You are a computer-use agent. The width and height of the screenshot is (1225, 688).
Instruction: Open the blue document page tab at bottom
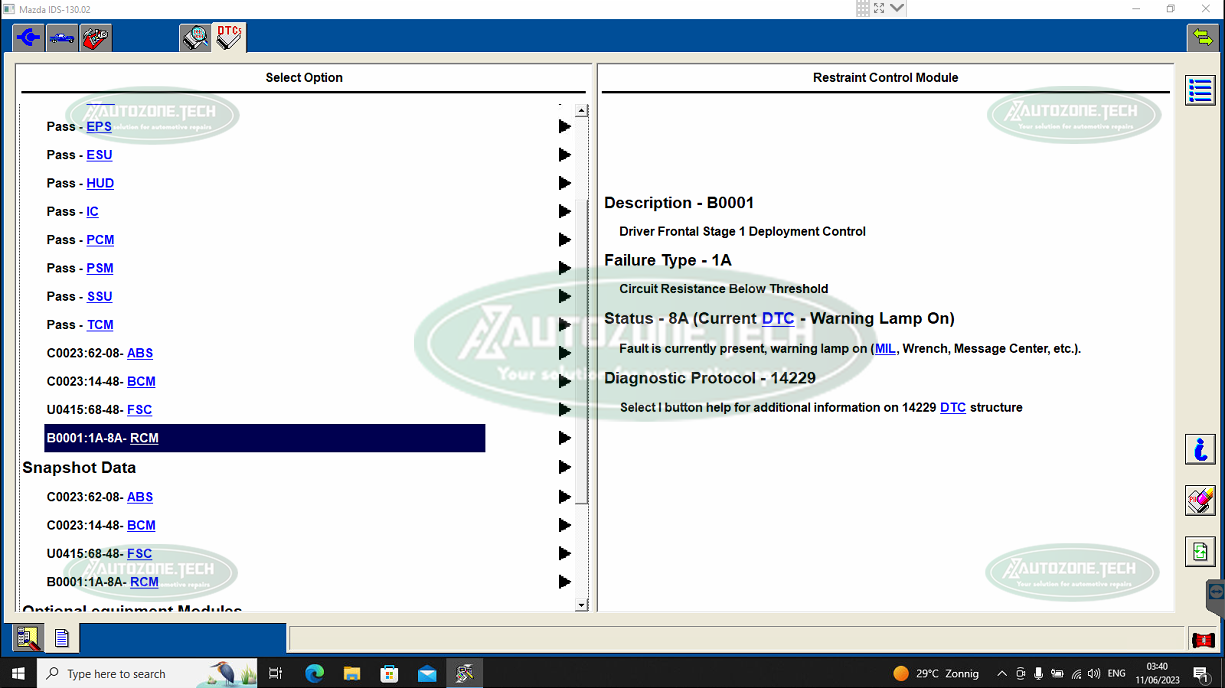62,638
